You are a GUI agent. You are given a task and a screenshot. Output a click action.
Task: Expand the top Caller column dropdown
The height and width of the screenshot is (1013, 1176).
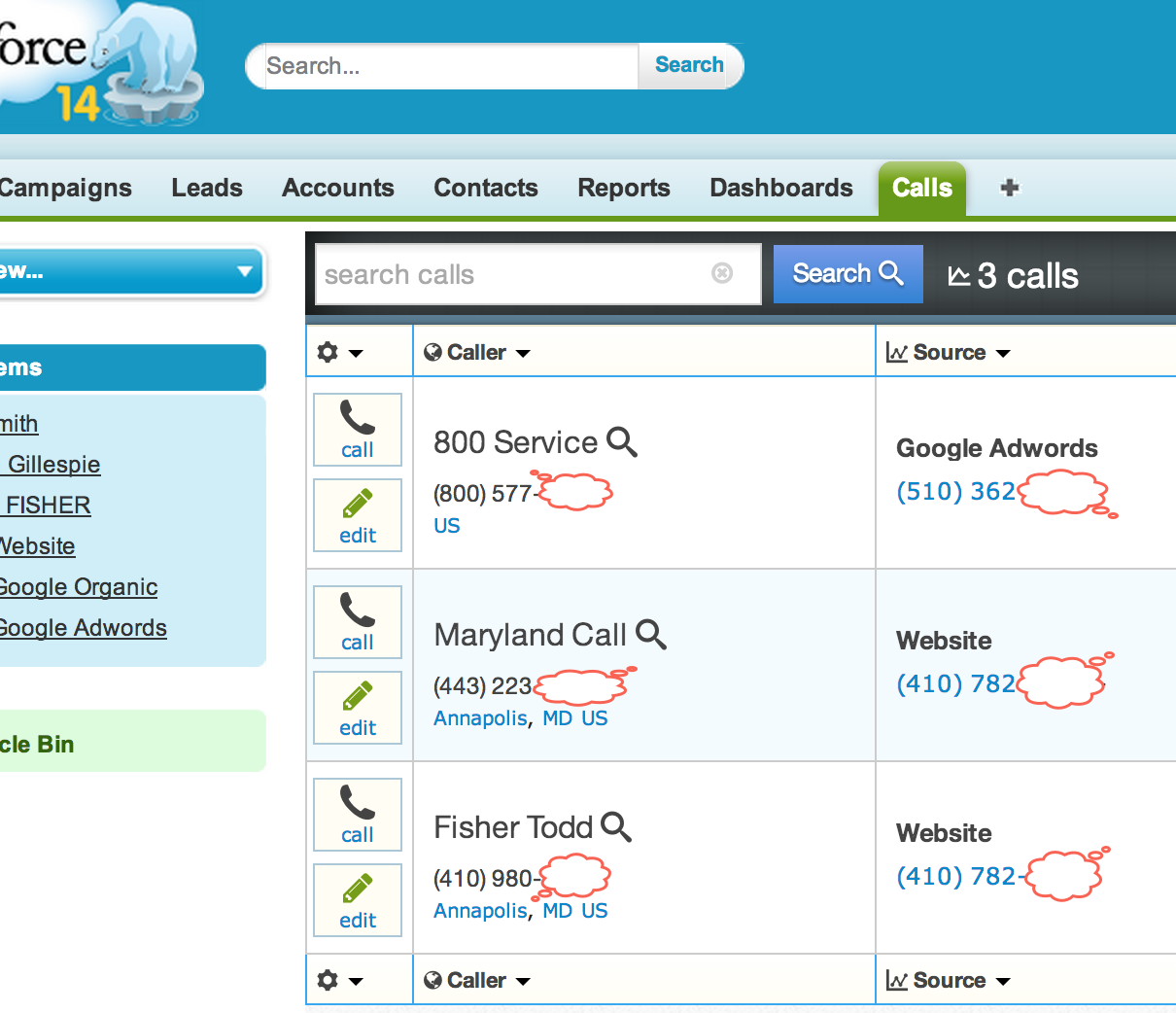tap(523, 353)
